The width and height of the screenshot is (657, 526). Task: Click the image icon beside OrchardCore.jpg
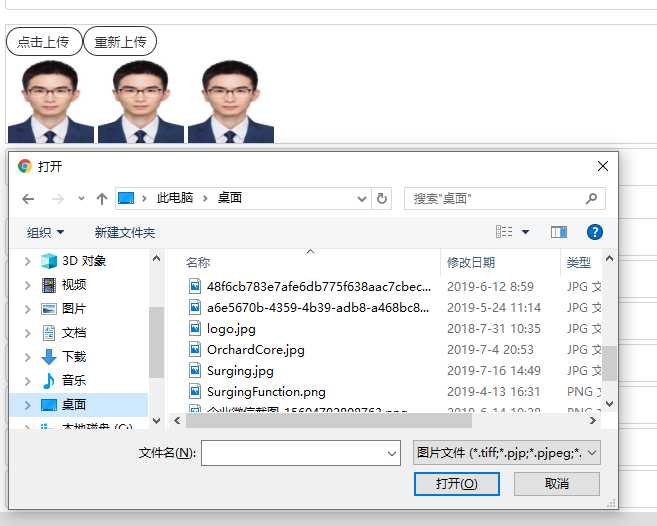[x=195, y=349]
